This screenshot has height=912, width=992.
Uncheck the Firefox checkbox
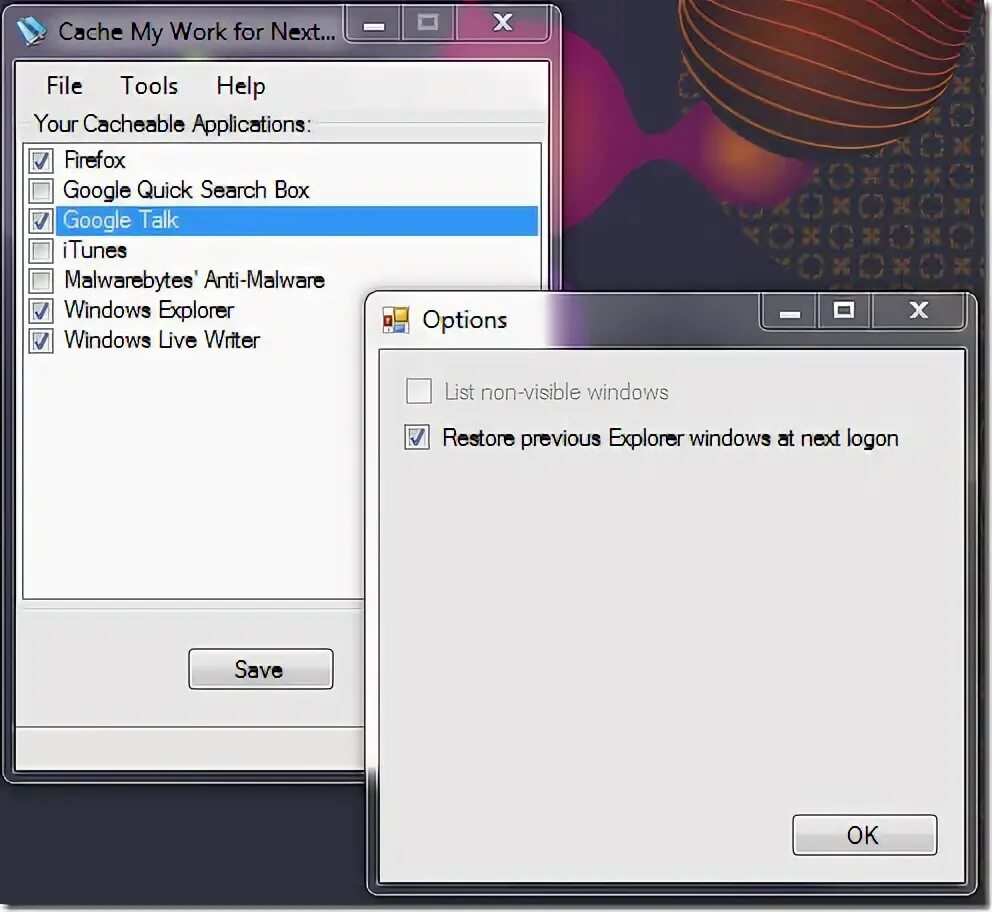pyautogui.click(x=41, y=161)
